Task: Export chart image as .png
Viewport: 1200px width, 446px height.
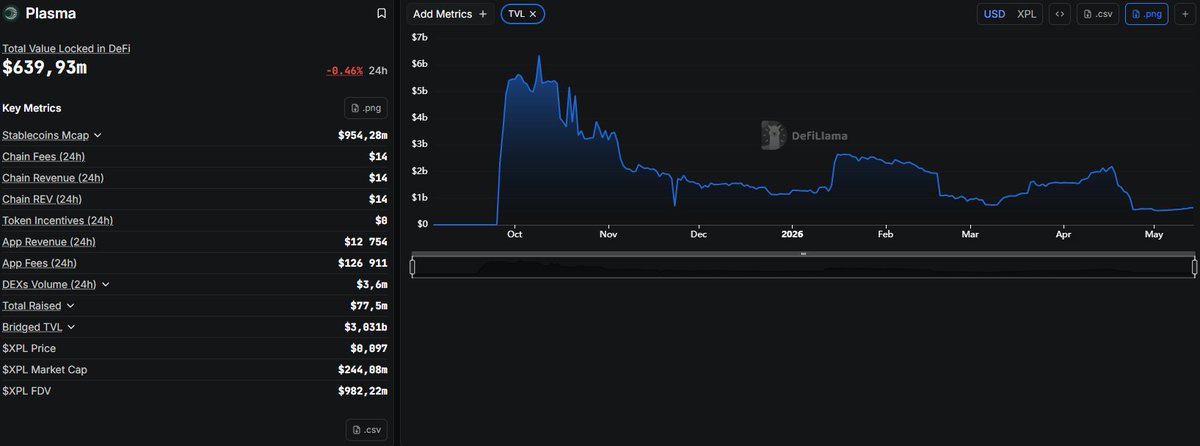Action: (x=1146, y=14)
